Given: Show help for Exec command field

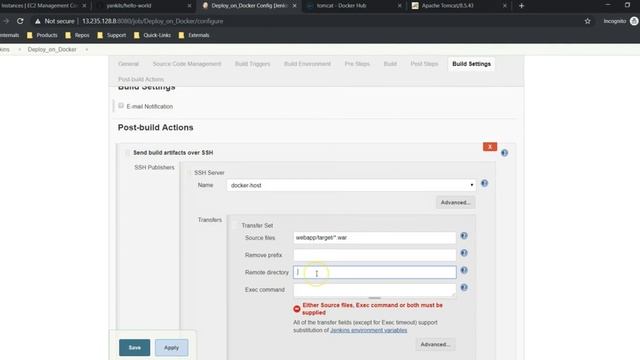Looking at the screenshot, I should coord(464,287).
